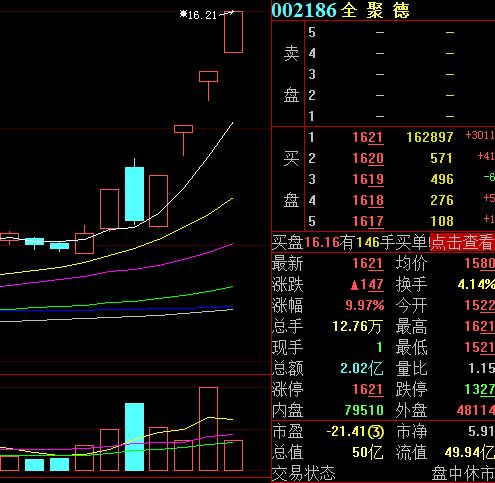Click the cyan volume bar

click(x=134, y=437)
